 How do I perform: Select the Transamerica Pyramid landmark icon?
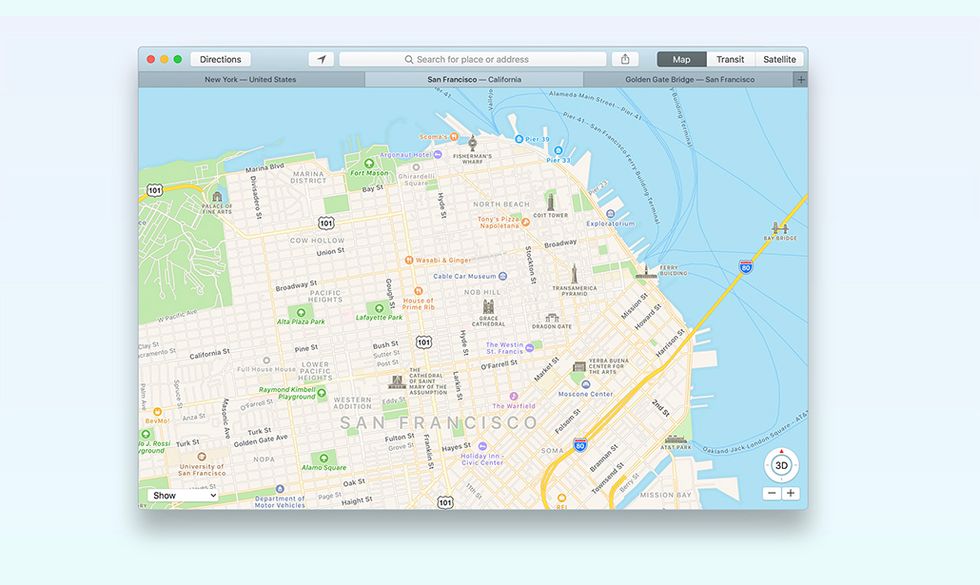click(574, 274)
